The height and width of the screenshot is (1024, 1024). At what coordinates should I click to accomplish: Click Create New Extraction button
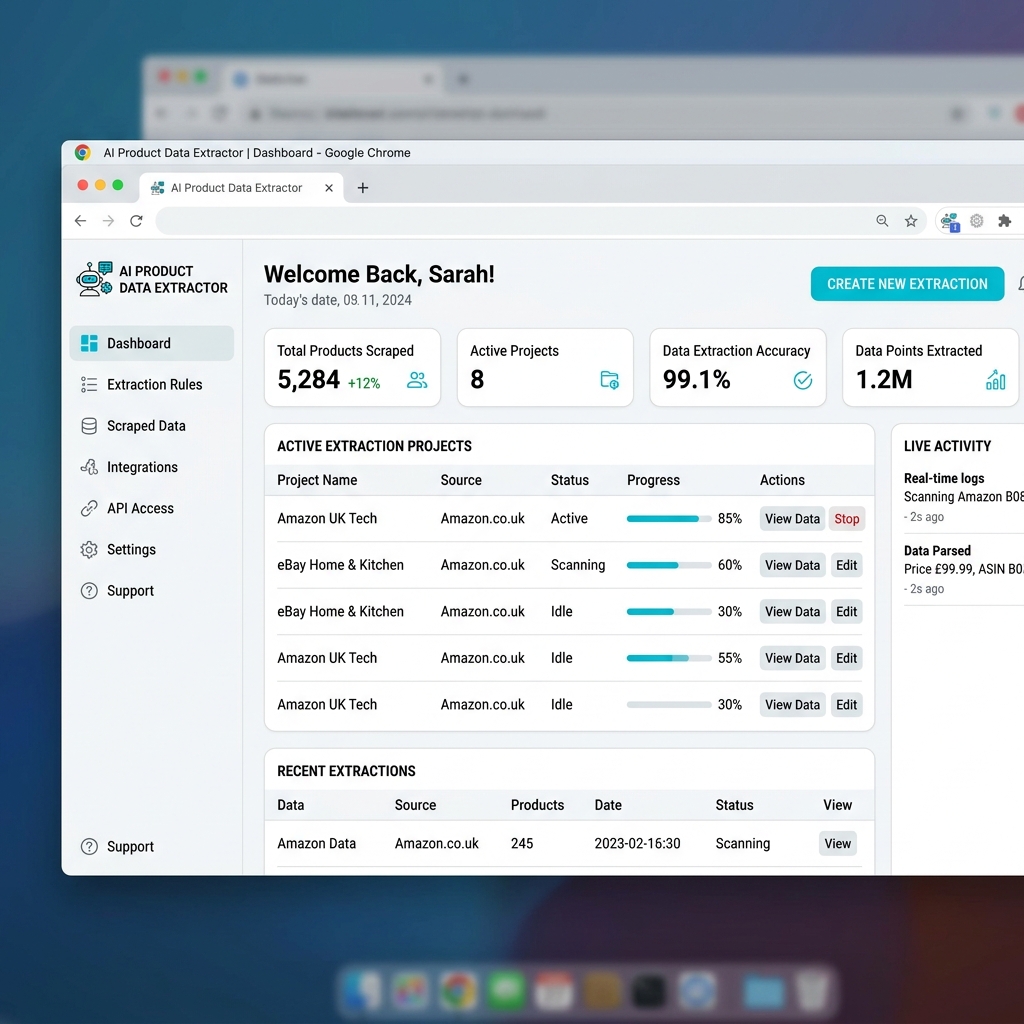907,283
